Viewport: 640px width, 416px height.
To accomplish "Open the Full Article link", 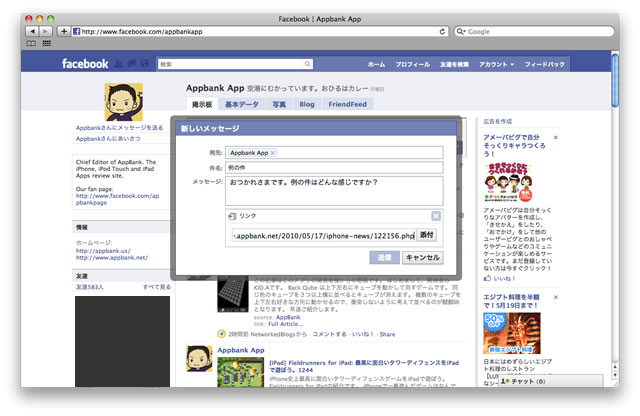I will [286, 324].
